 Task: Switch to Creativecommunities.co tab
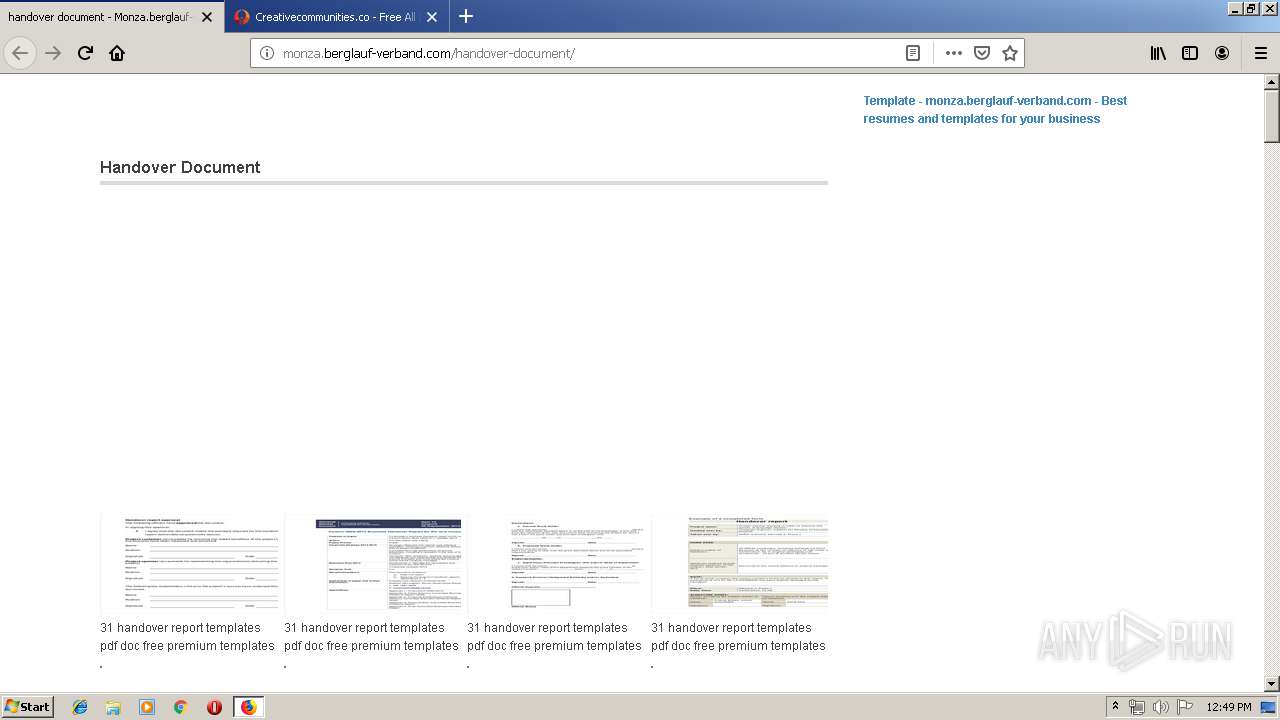point(335,17)
